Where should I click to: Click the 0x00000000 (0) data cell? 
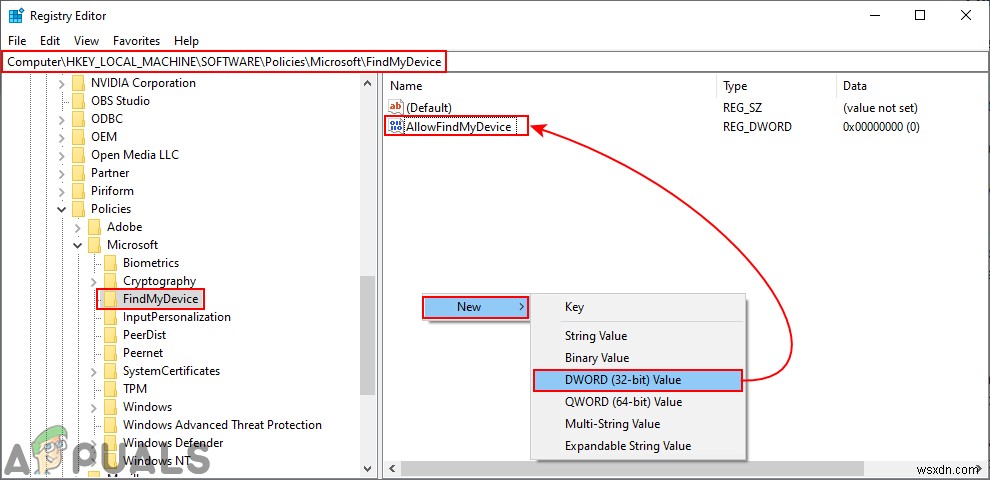[x=881, y=127]
